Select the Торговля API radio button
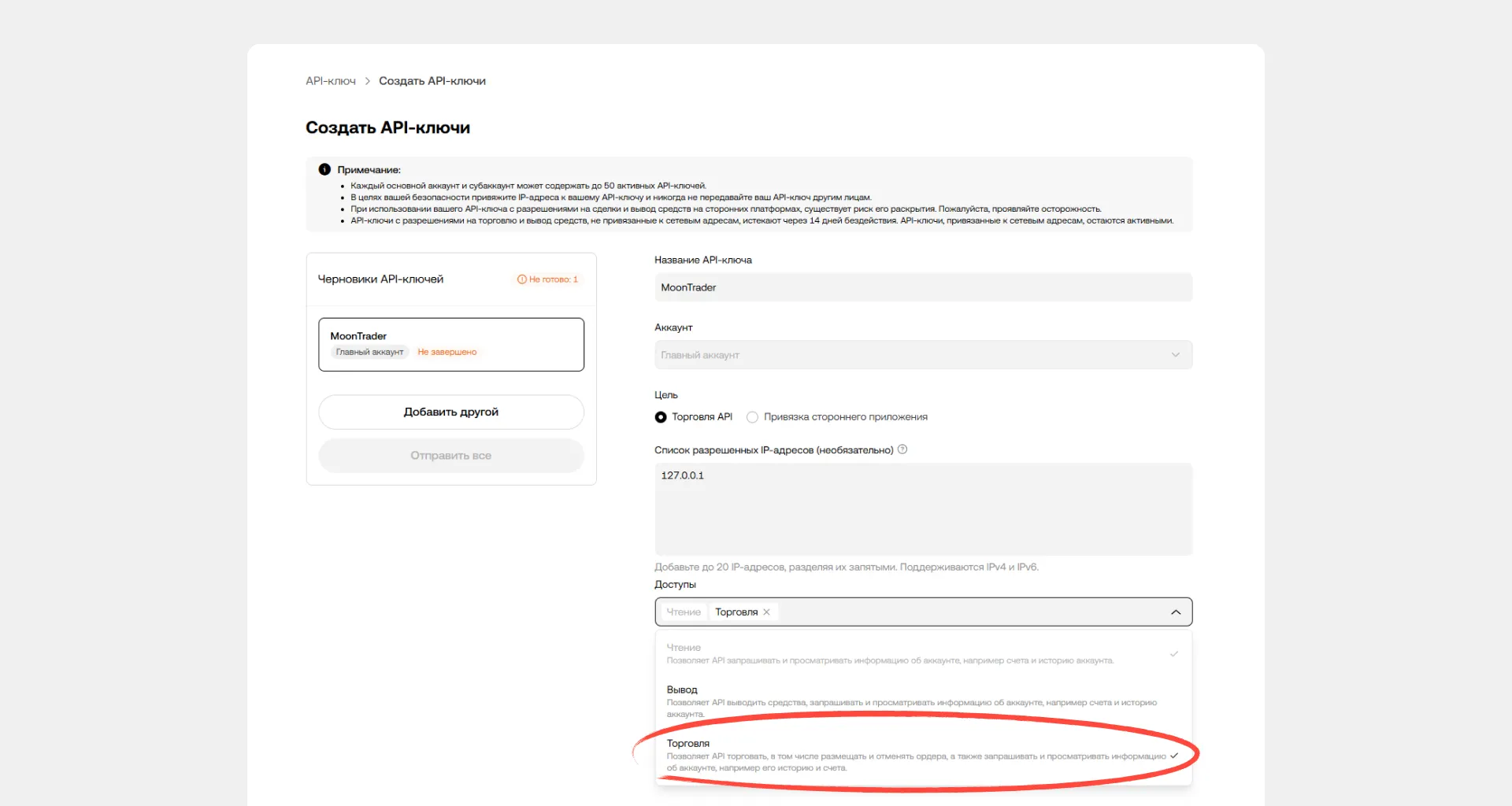This screenshot has width=1512, height=806. click(x=661, y=417)
